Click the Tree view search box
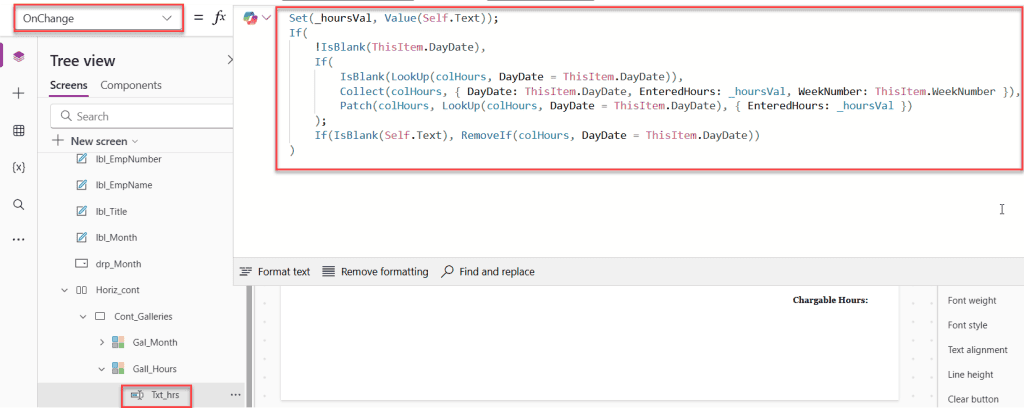1024x408 pixels. [x=142, y=116]
